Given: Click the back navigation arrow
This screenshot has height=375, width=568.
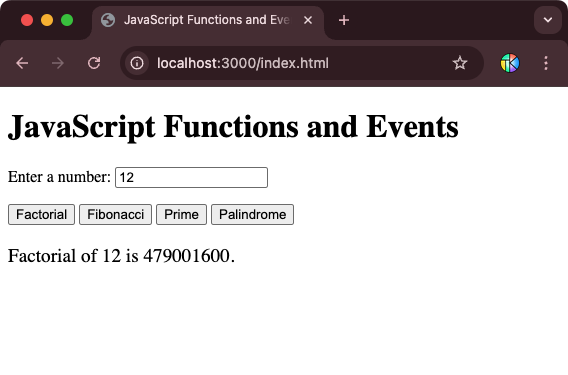Looking at the screenshot, I should tap(22, 63).
